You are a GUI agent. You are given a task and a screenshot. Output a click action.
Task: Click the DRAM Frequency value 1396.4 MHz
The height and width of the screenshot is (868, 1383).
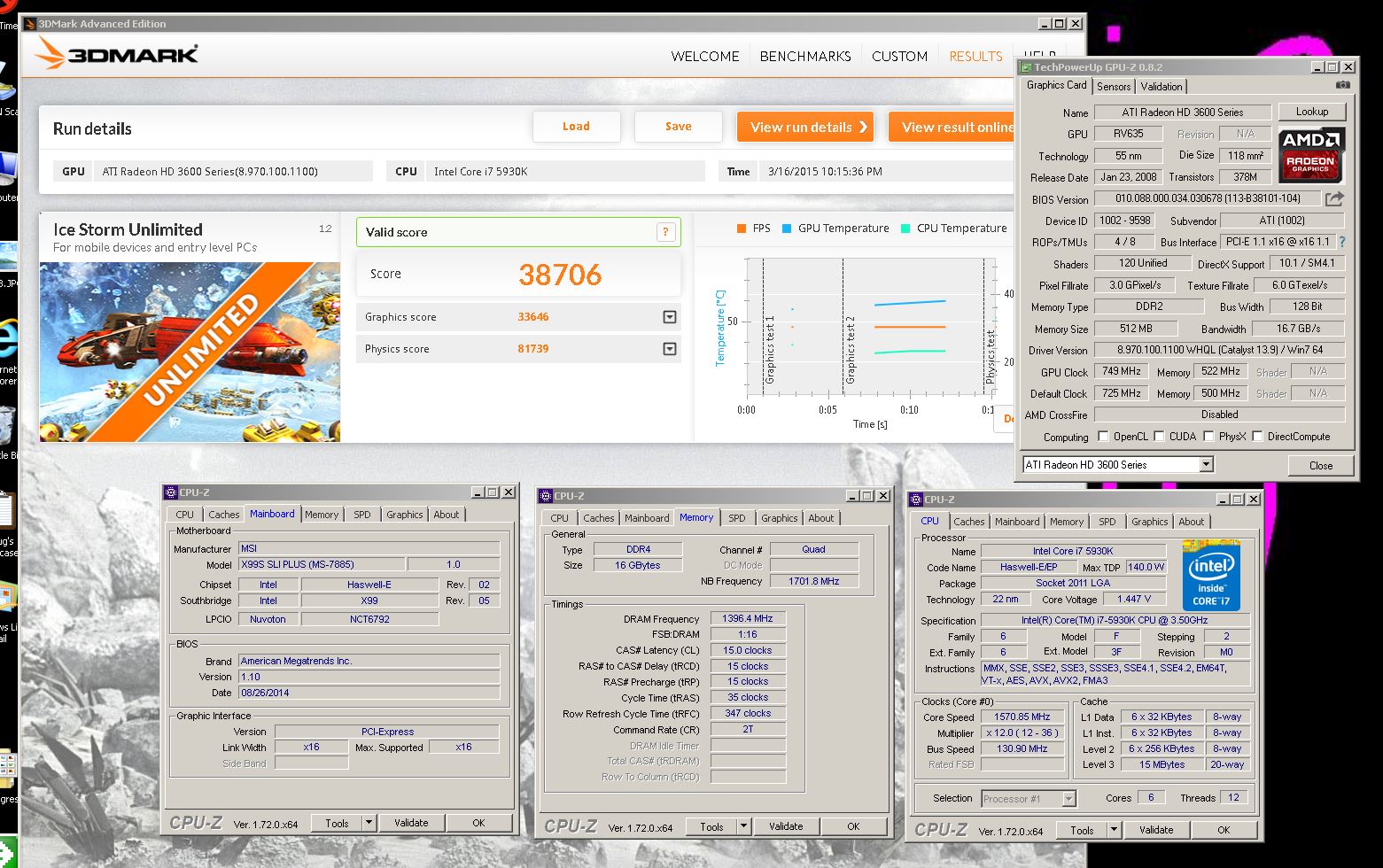(x=748, y=618)
